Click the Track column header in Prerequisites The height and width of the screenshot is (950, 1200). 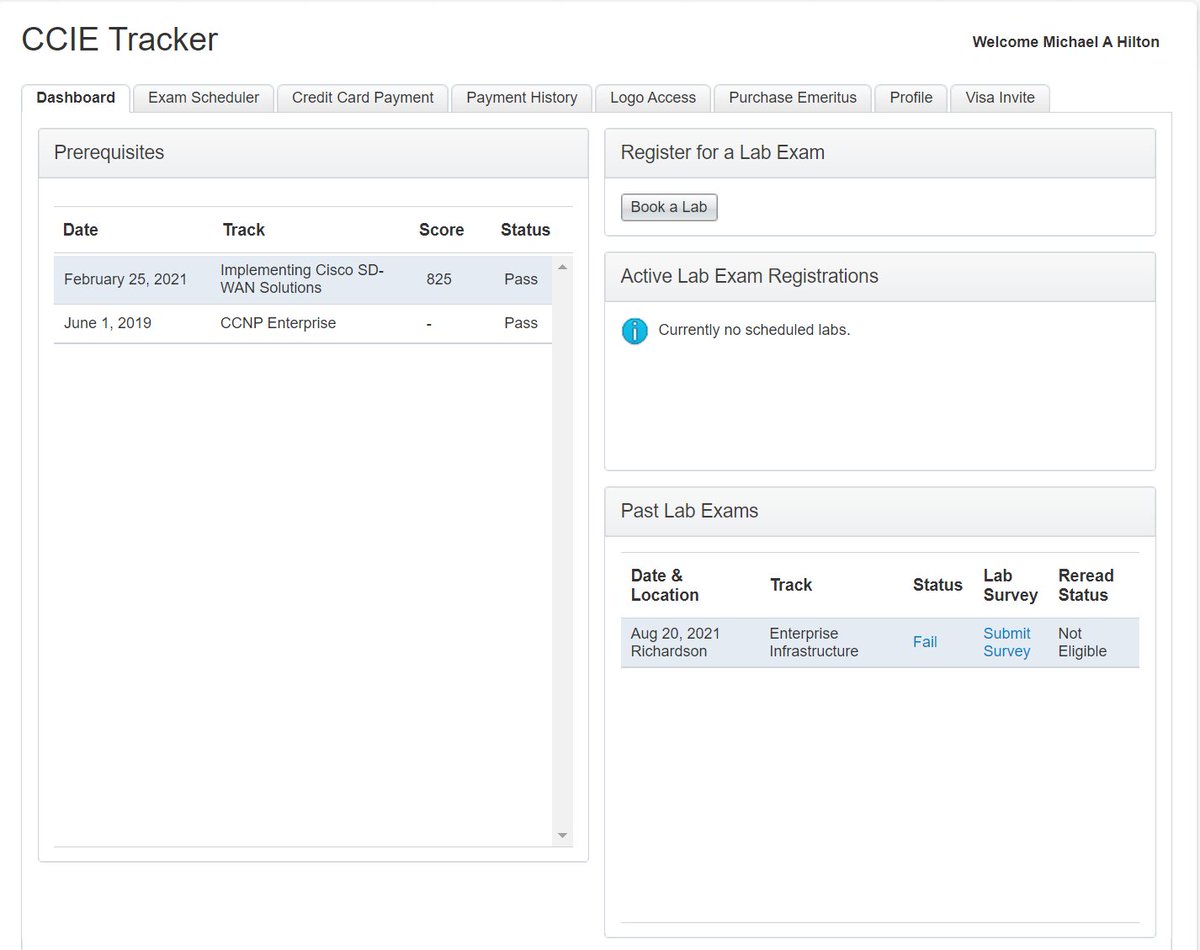click(244, 230)
